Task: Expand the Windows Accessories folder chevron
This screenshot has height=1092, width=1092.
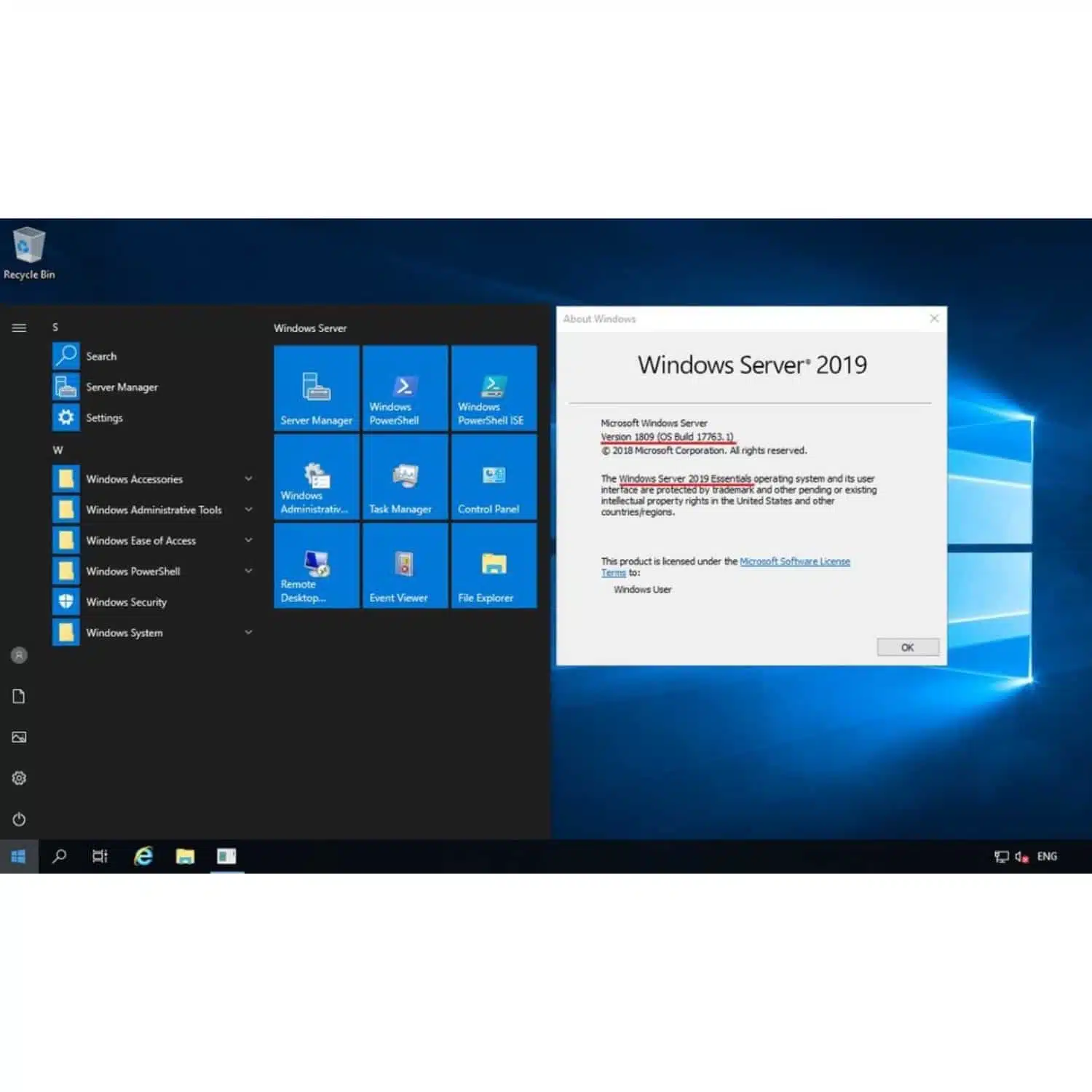Action: [x=248, y=479]
